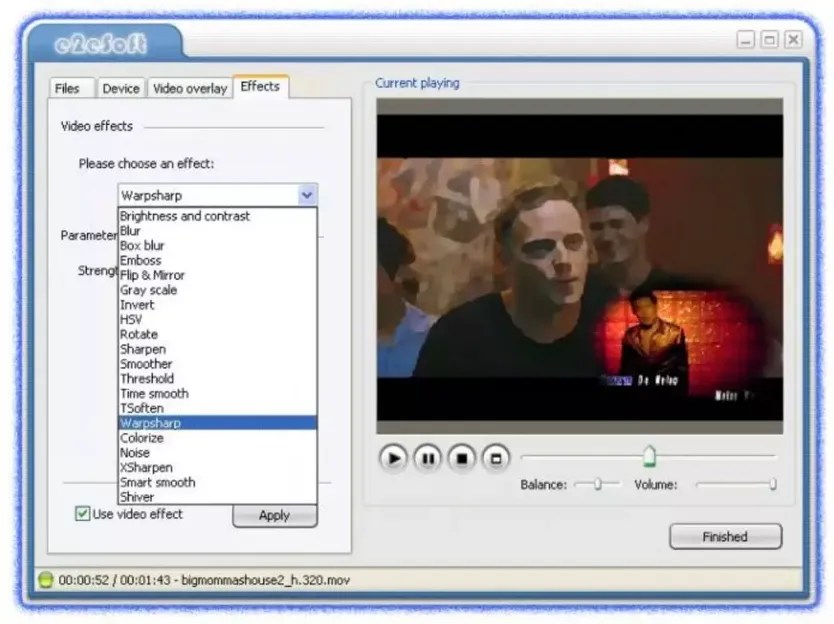834x624 pixels.
Task: Open the Effects tab
Action: point(259,87)
